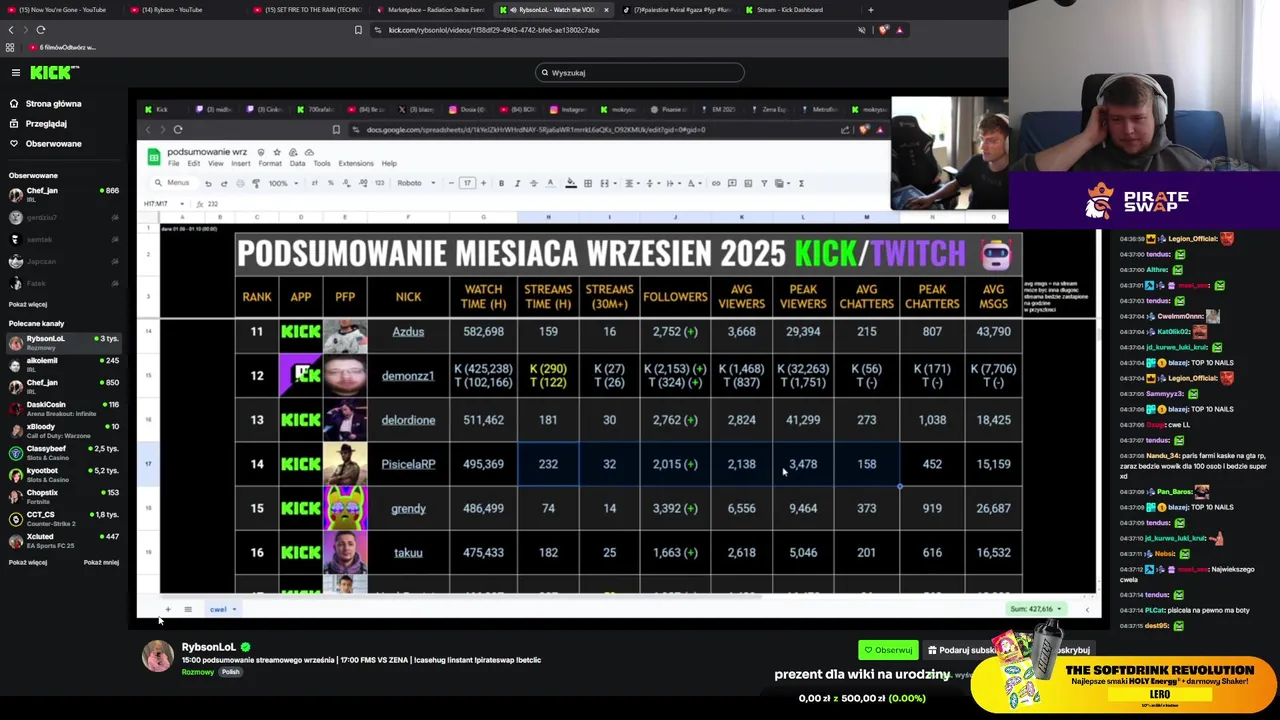The image size is (1280, 720).
Task: Toggle Bold in the Sheets toolbar
Action: click(501, 183)
